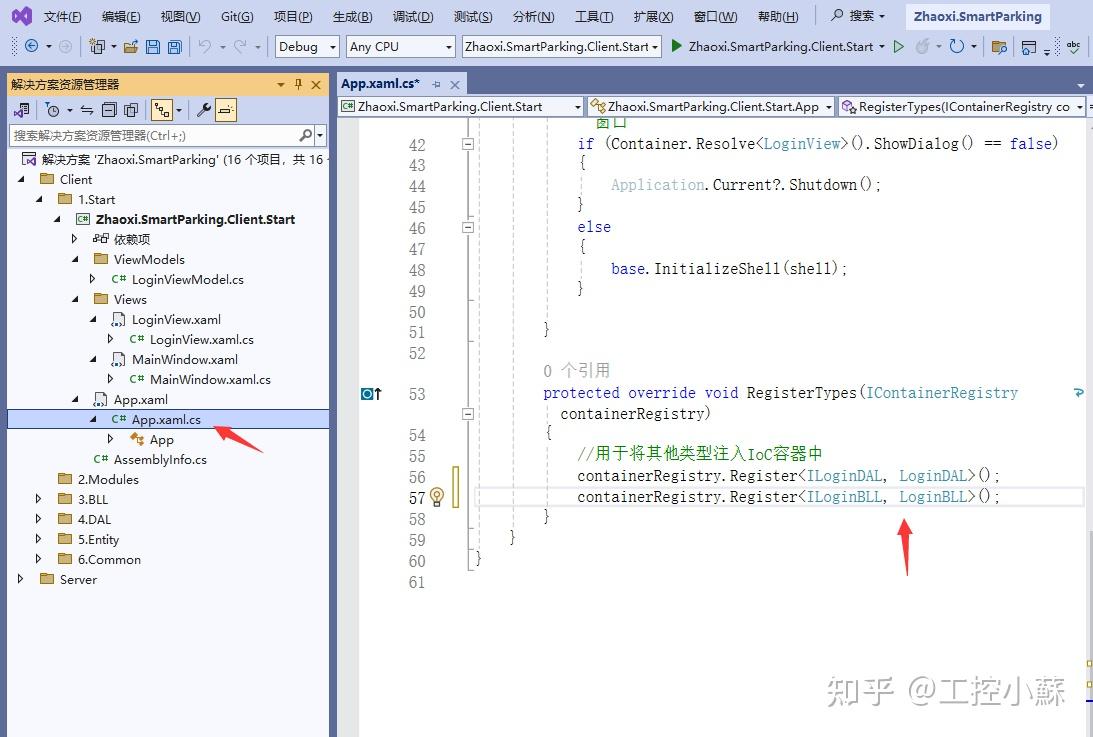Collapse All items in Solution Explorer
Viewport: 1093px width, 737px height.
click(x=111, y=110)
